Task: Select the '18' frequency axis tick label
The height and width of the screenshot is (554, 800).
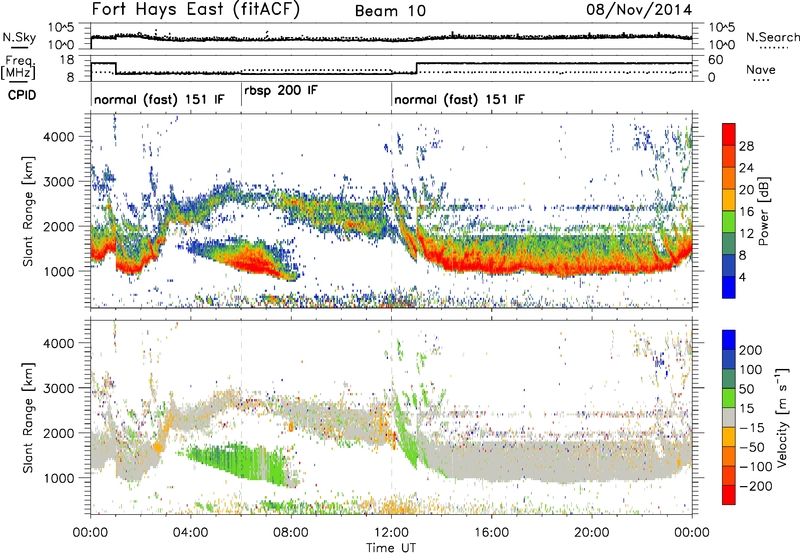Action: coord(67,60)
